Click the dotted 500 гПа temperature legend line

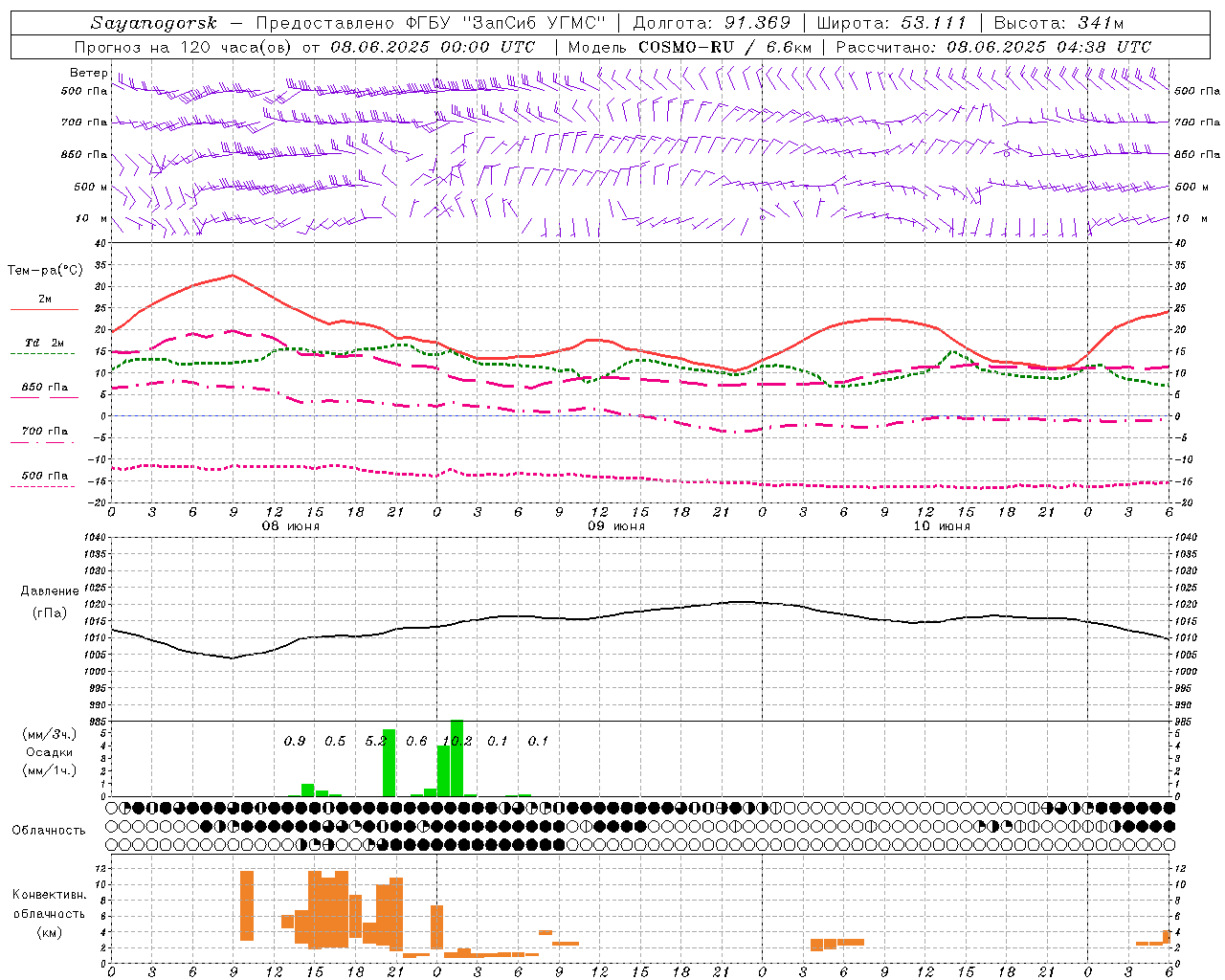tap(43, 486)
